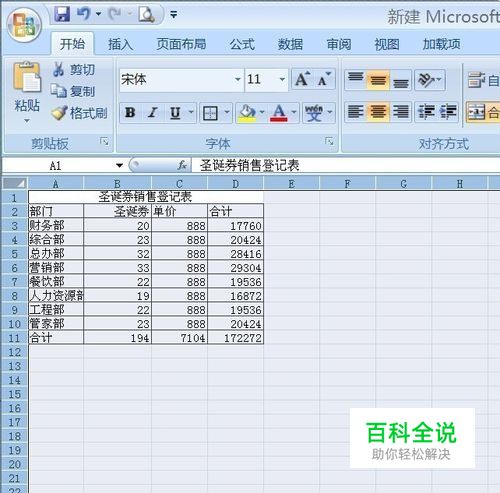Switch to the 开始 tab
The height and width of the screenshot is (493, 500).
point(72,44)
